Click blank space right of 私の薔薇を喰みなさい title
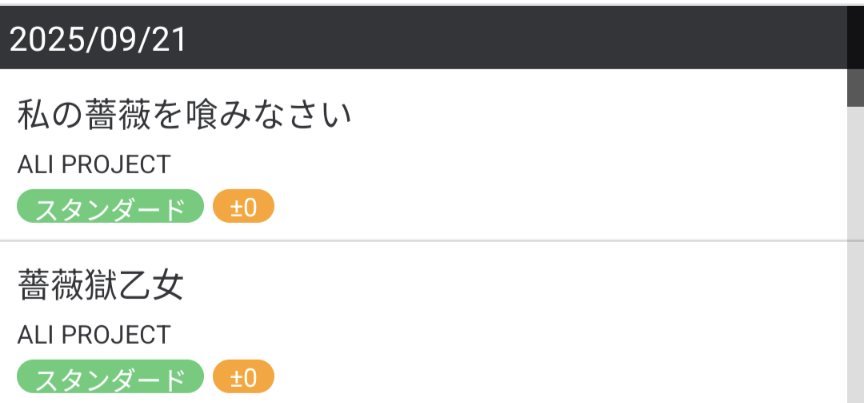 (x=600, y=116)
